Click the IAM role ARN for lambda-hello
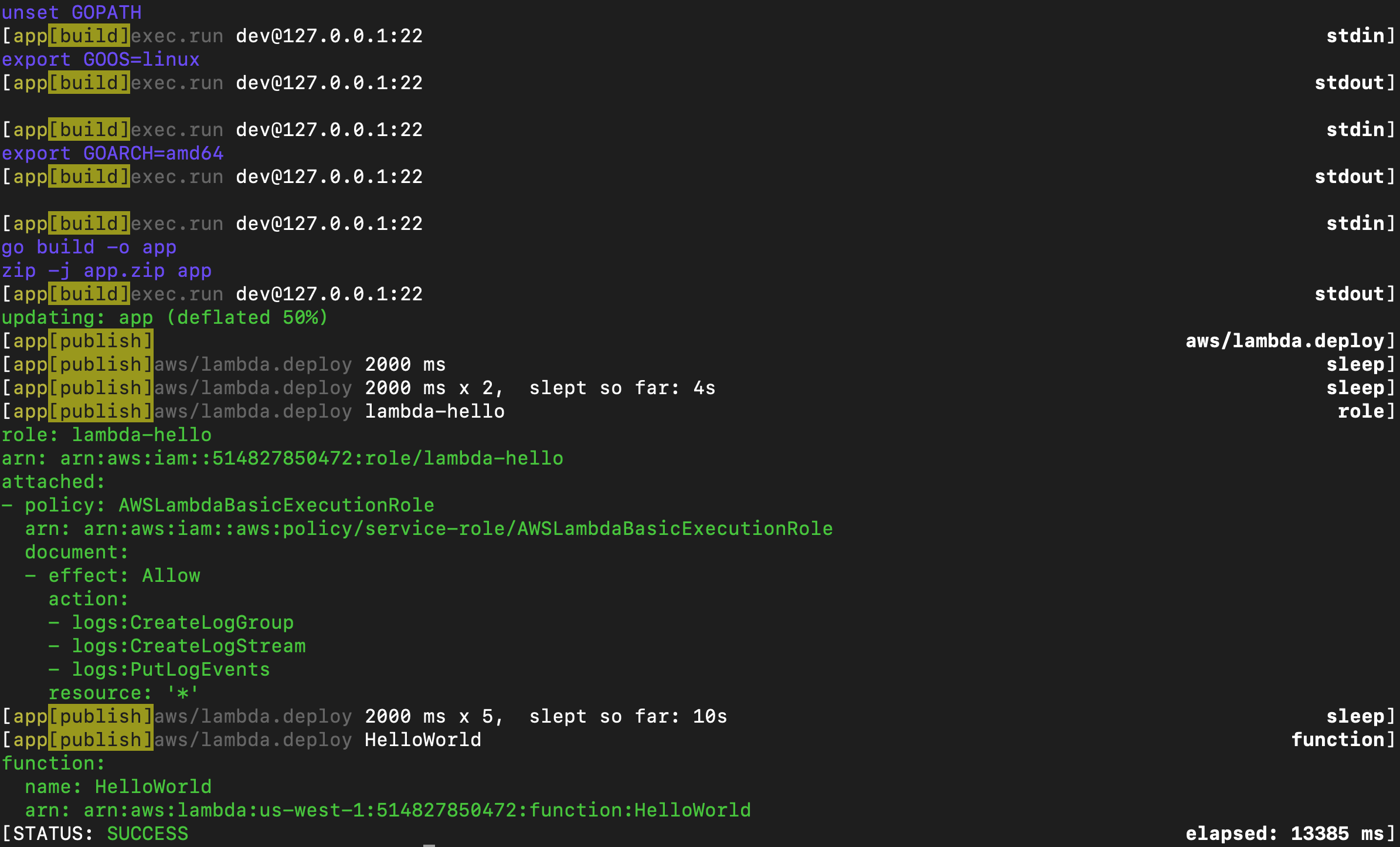Viewport: 1400px width, 847px height. pos(311,458)
